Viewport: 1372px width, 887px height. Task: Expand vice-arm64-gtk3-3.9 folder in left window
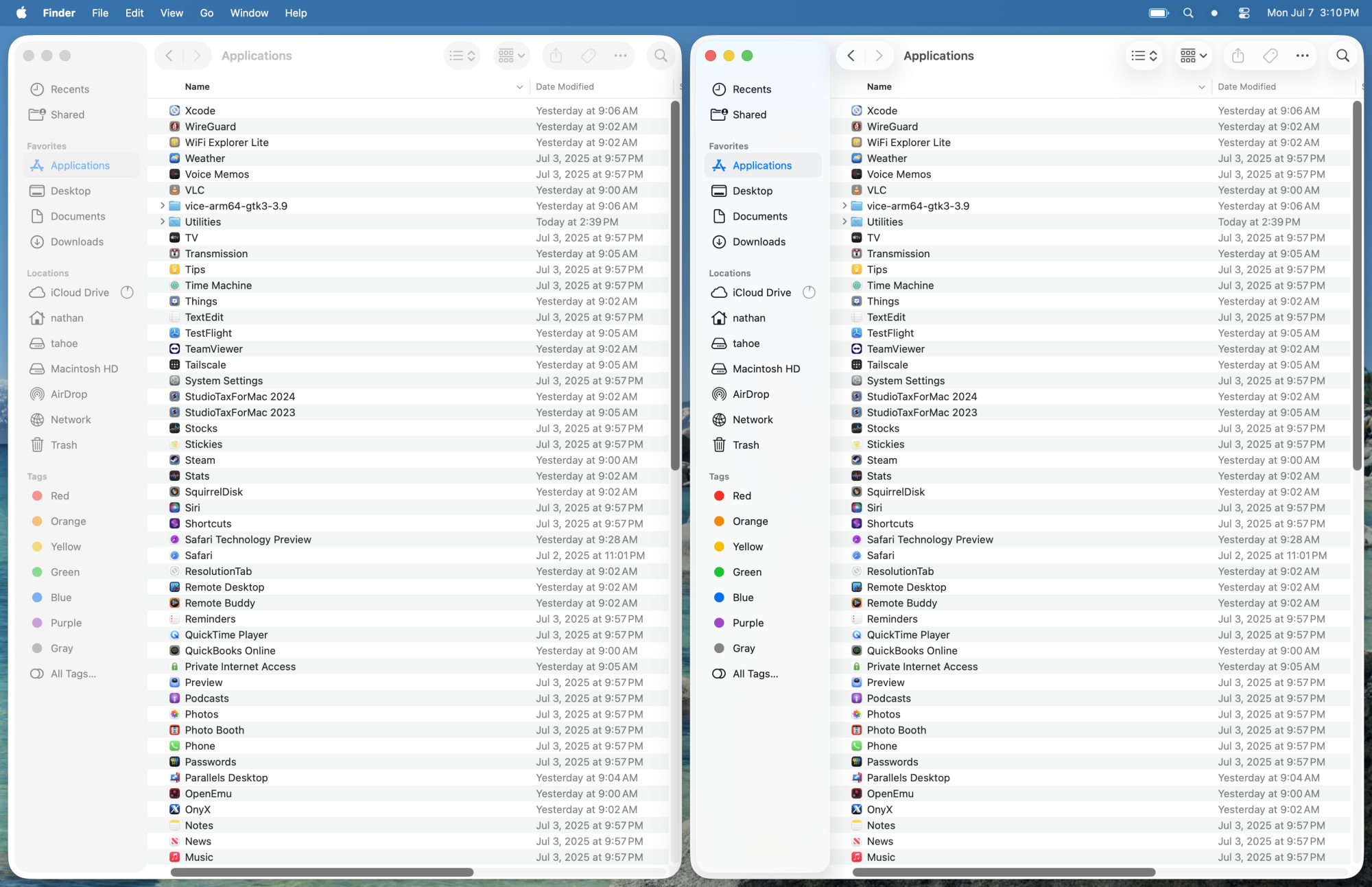click(163, 206)
